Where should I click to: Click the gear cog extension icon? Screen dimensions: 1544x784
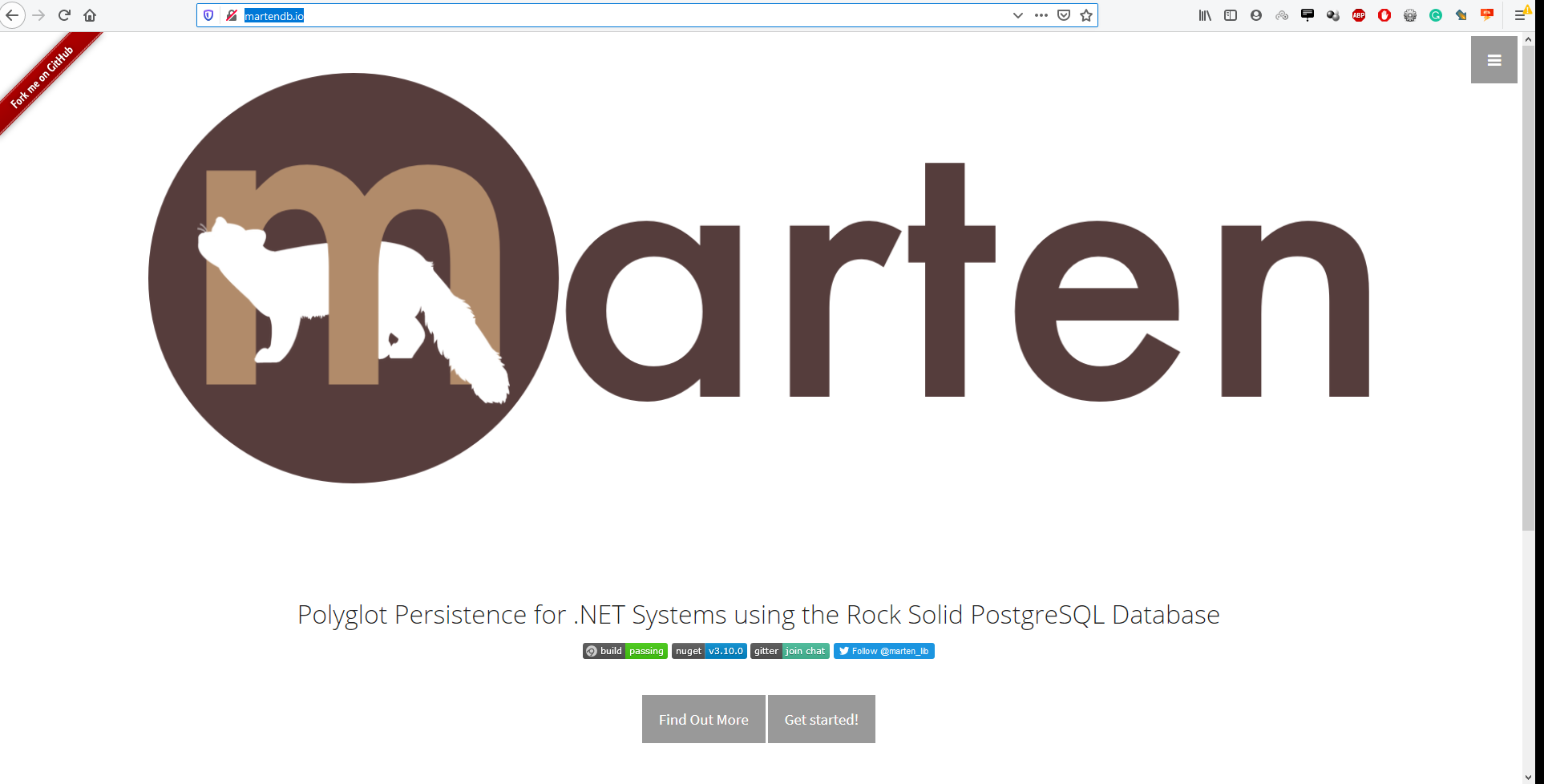(1410, 15)
